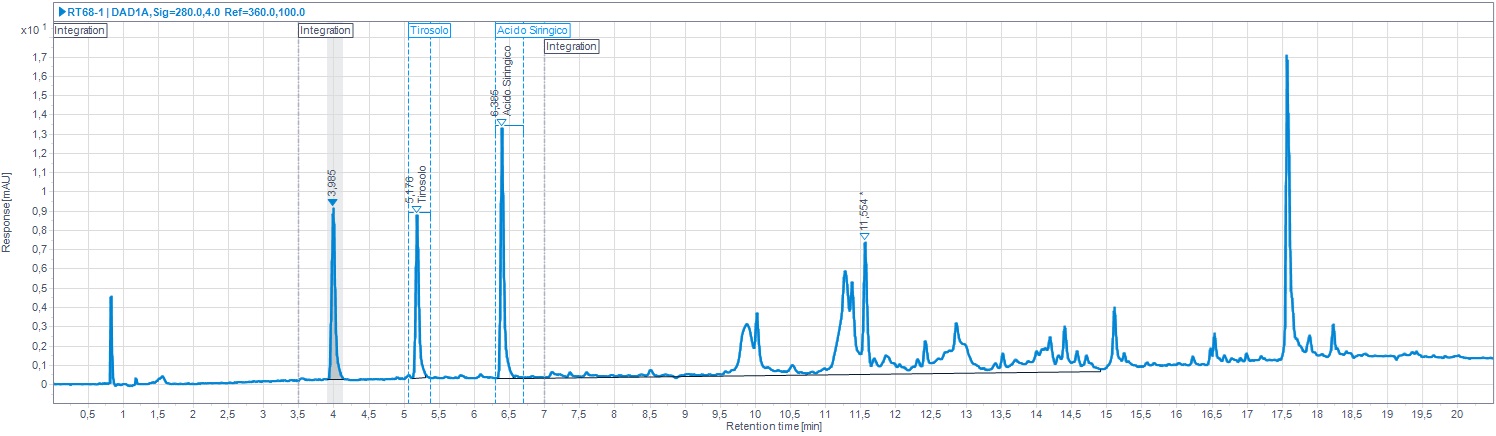Select the Integration event label at 7 min
Image resolution: width=1496 pixels, height=436 pixels.
[x=571, y=47]
